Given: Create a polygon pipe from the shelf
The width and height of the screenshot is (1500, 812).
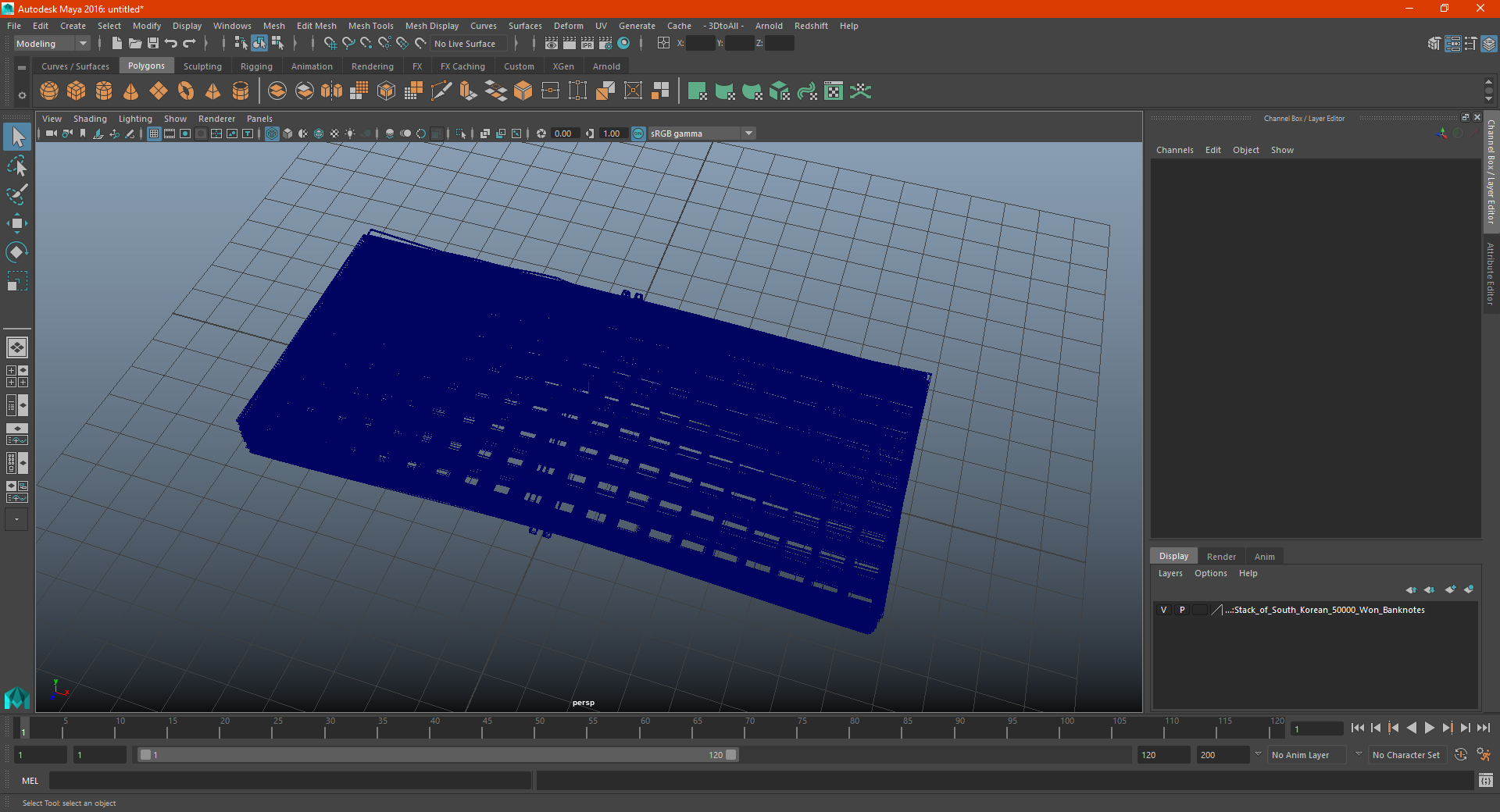Looking at the screenshot, I should pos(241,91).
